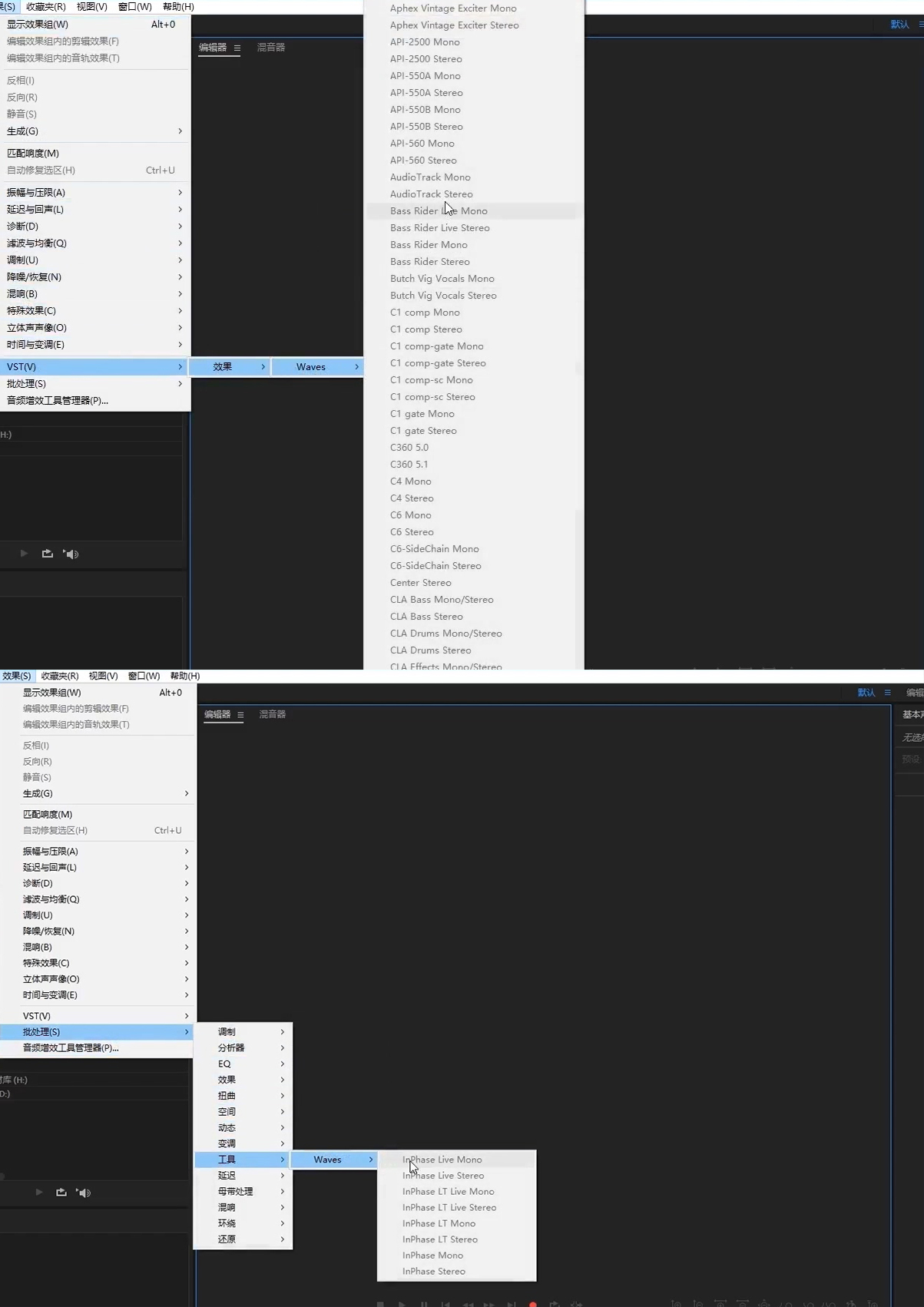This screenshot has width=924, height=1307.
Task: Click the Stop button in transport bar
Action: [380, 1304]
